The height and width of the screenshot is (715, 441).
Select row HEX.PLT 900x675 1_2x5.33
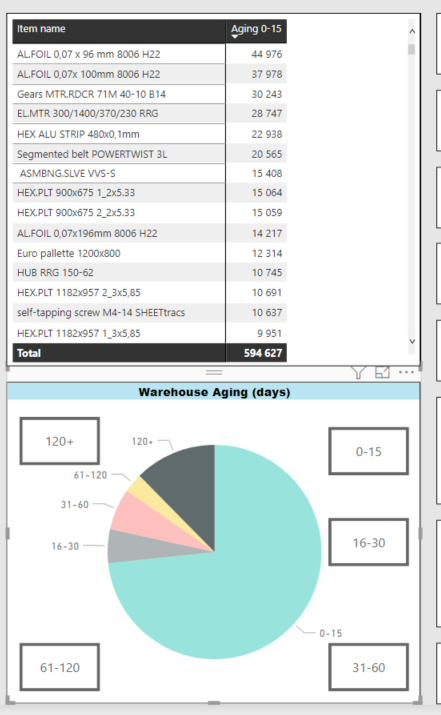point(150,192)
